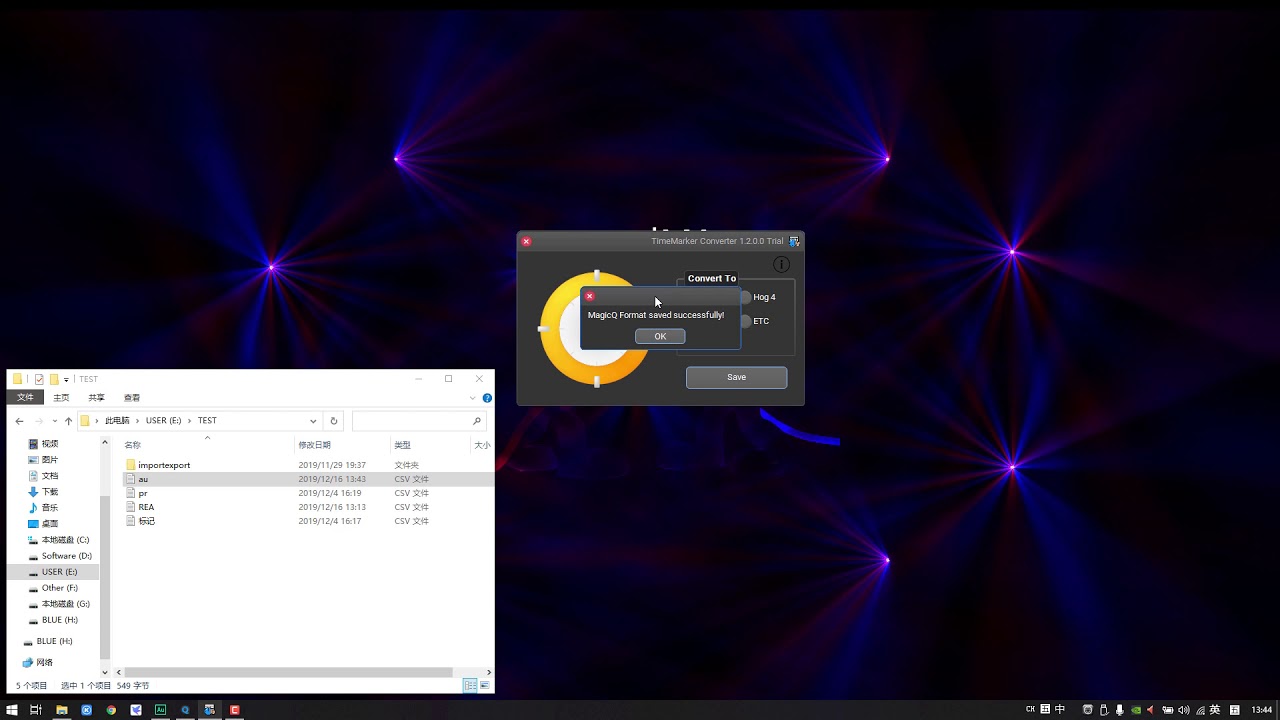Click the TimeMarker Converter taskbar icon
Image resolution: width=1280 pixels, height=720 pixels.
(x=209, y=709)
